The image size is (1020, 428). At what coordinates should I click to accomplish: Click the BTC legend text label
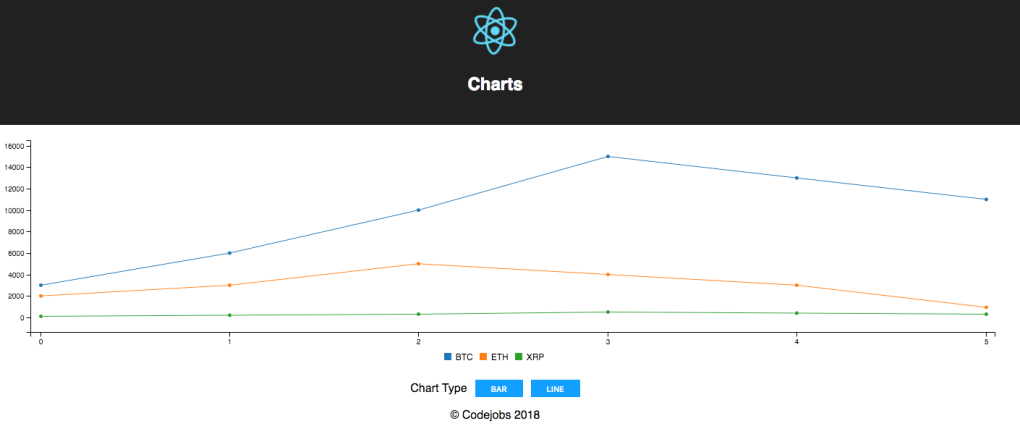[464, 357]
